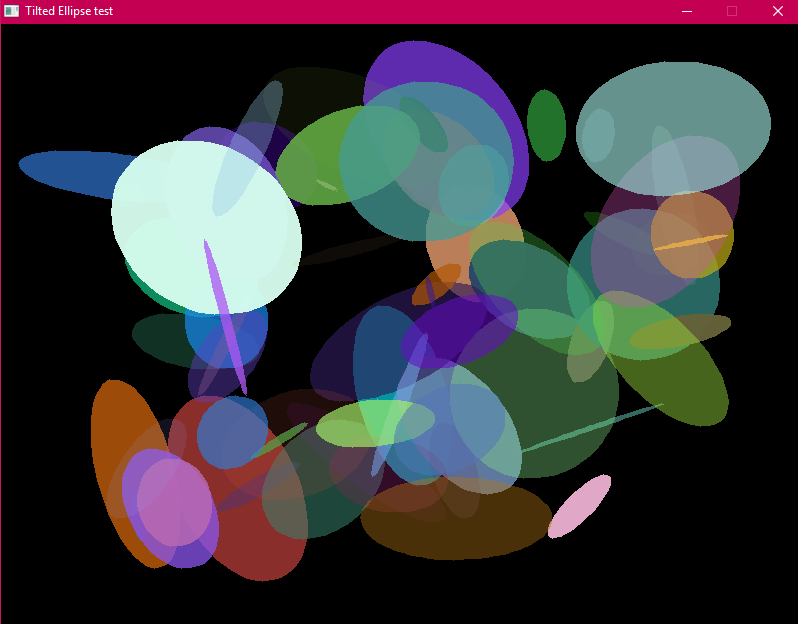Minimize the Tilted Ellipse test window

[687, 11]
